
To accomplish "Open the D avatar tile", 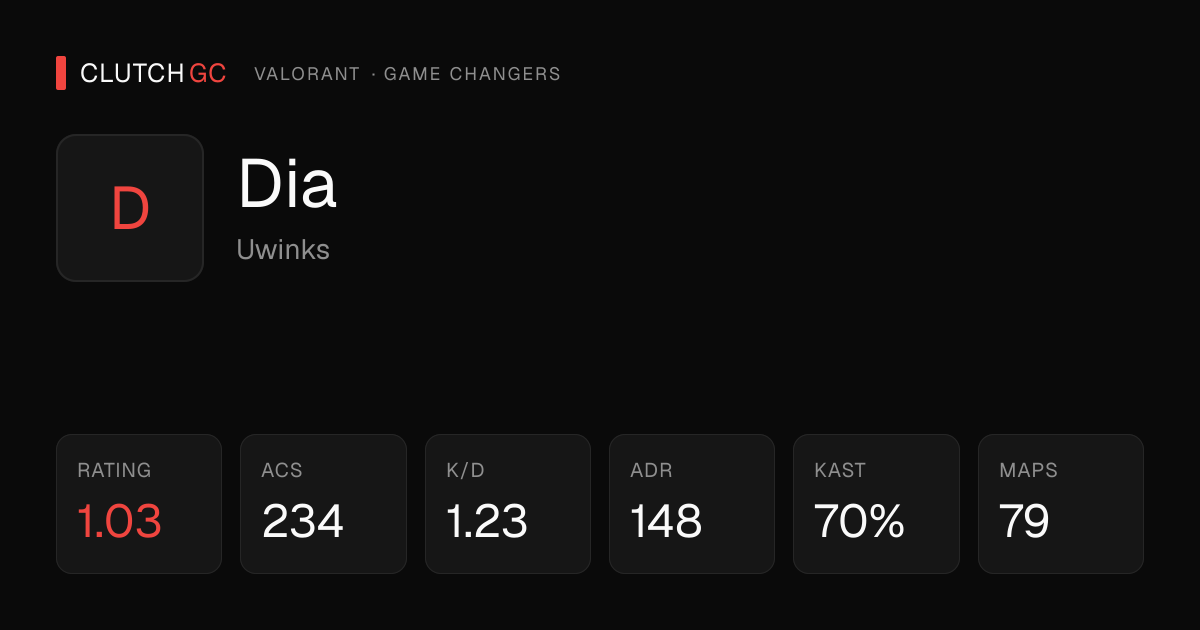I will [x=130, y=208].
